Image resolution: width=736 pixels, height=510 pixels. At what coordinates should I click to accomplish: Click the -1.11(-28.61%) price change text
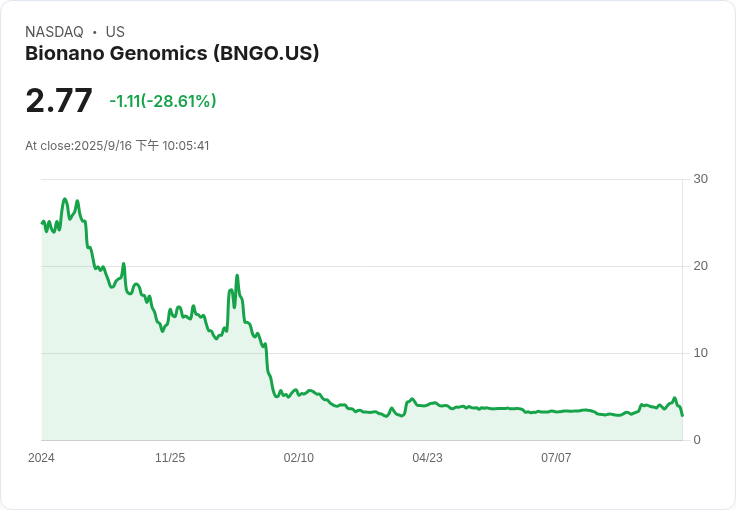point(163,101)
